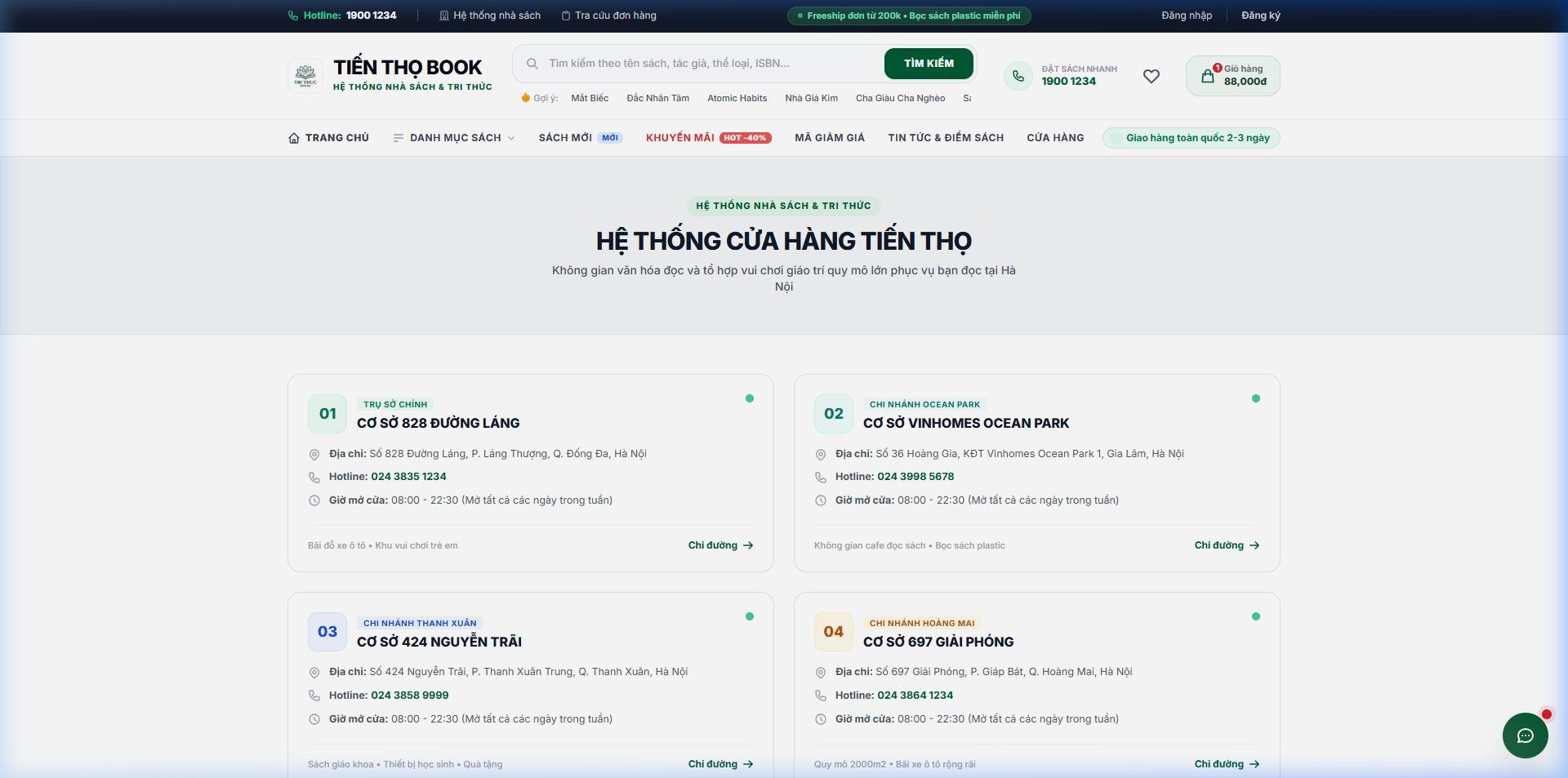Click the Trụ sở chính tag
Image resolution: width=1568 pixels, height=778 pixels.
tap(395, 404)
